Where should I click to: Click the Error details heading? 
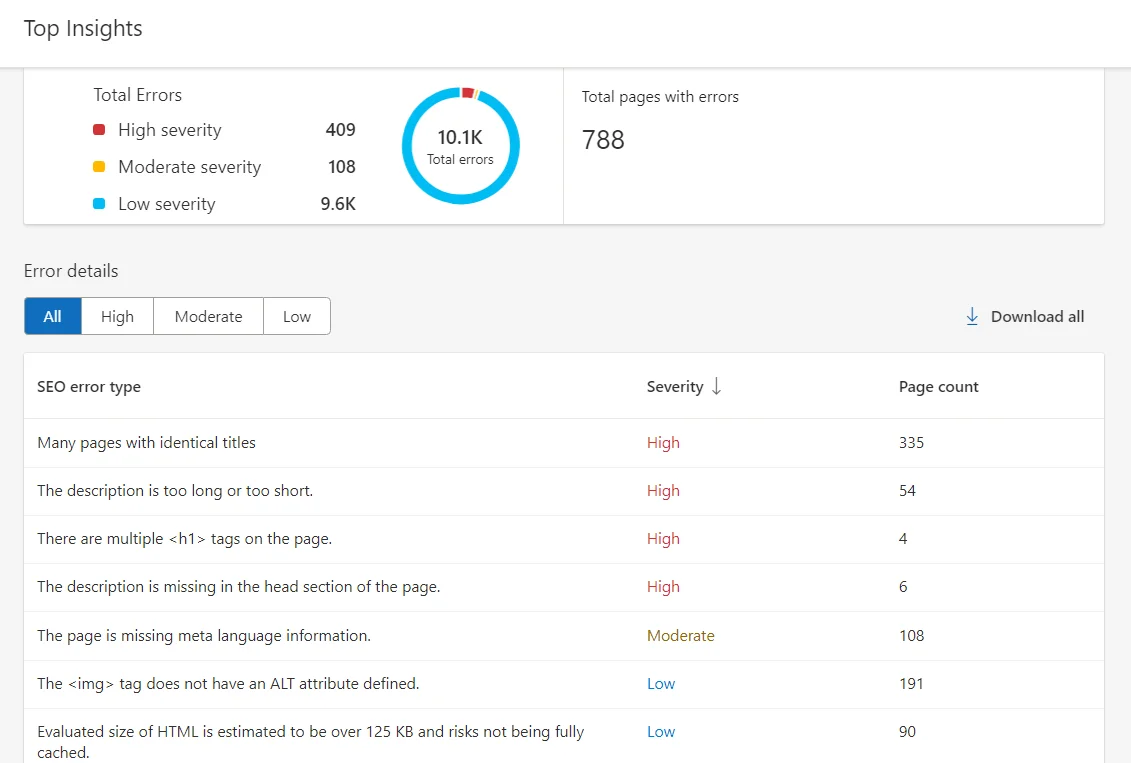coord(71,270)
